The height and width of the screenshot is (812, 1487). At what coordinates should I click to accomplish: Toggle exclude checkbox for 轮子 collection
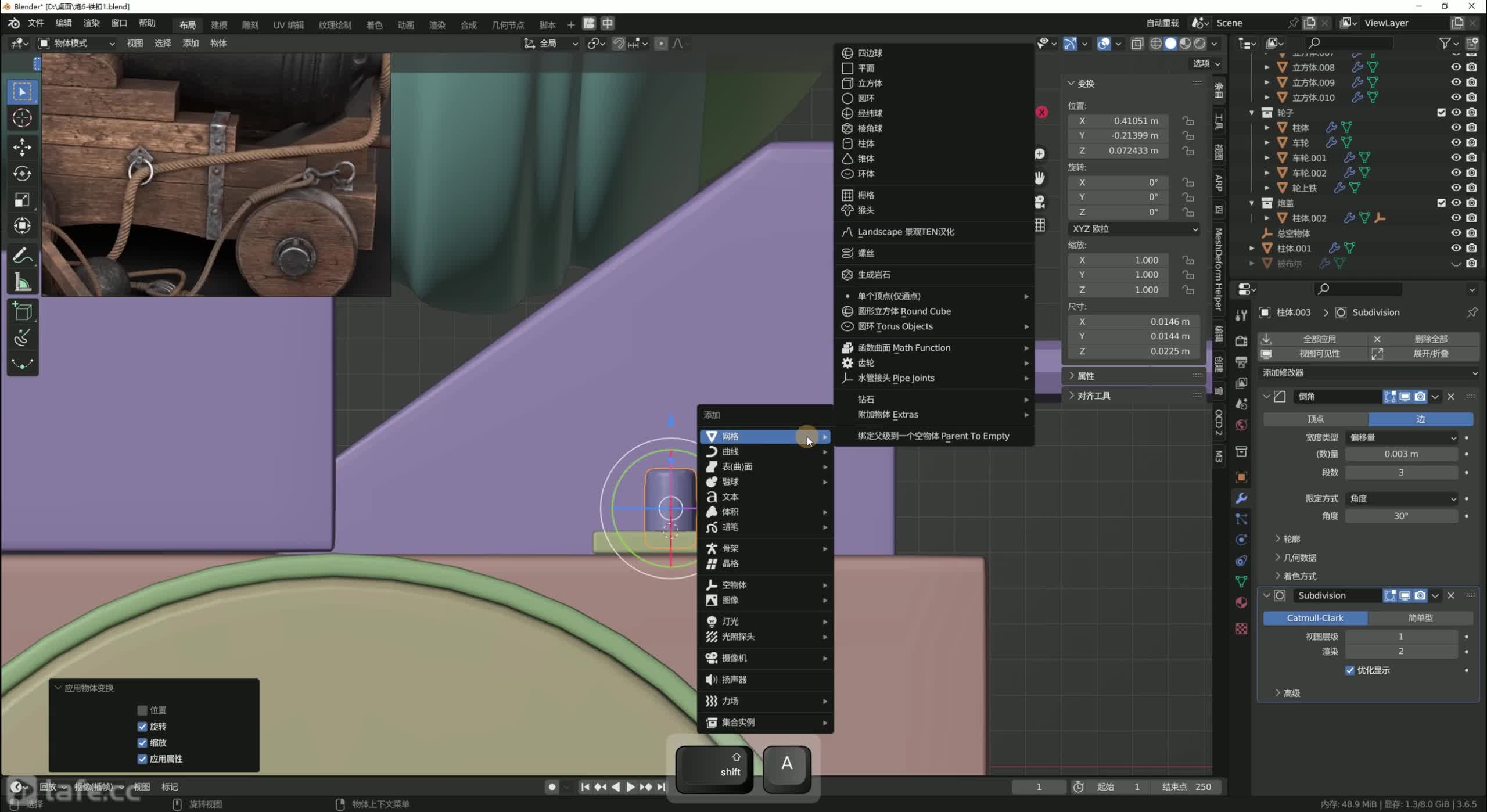(x=1441, y=113)
